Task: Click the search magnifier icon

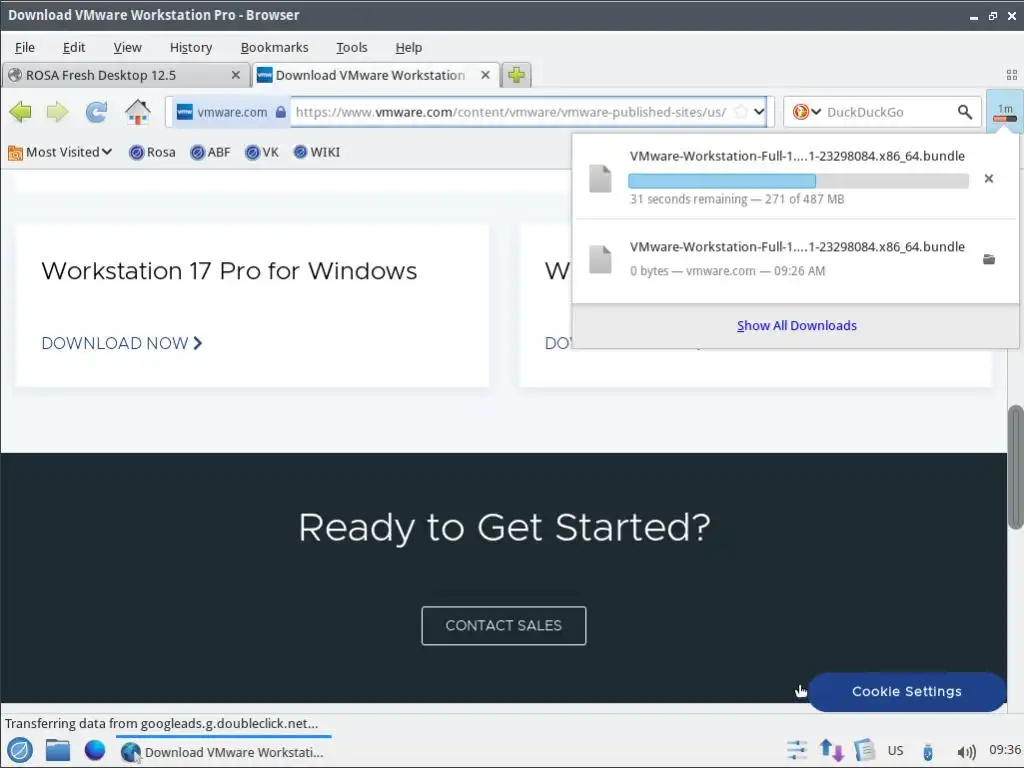Action: click(965, 112)
